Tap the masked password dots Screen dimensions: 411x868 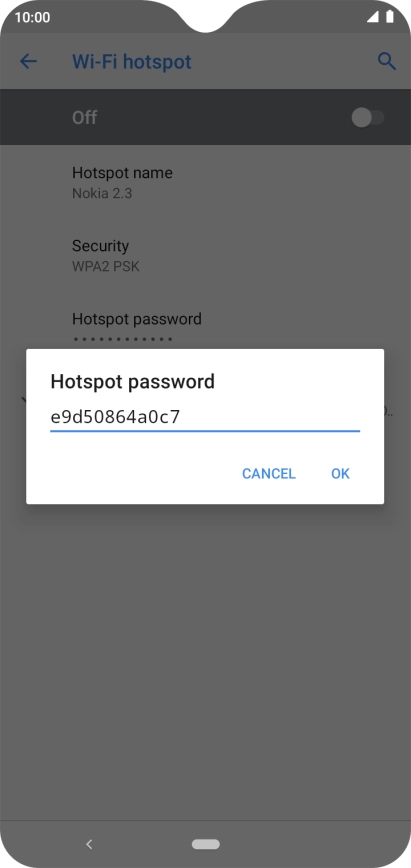(x=123, y=339)
